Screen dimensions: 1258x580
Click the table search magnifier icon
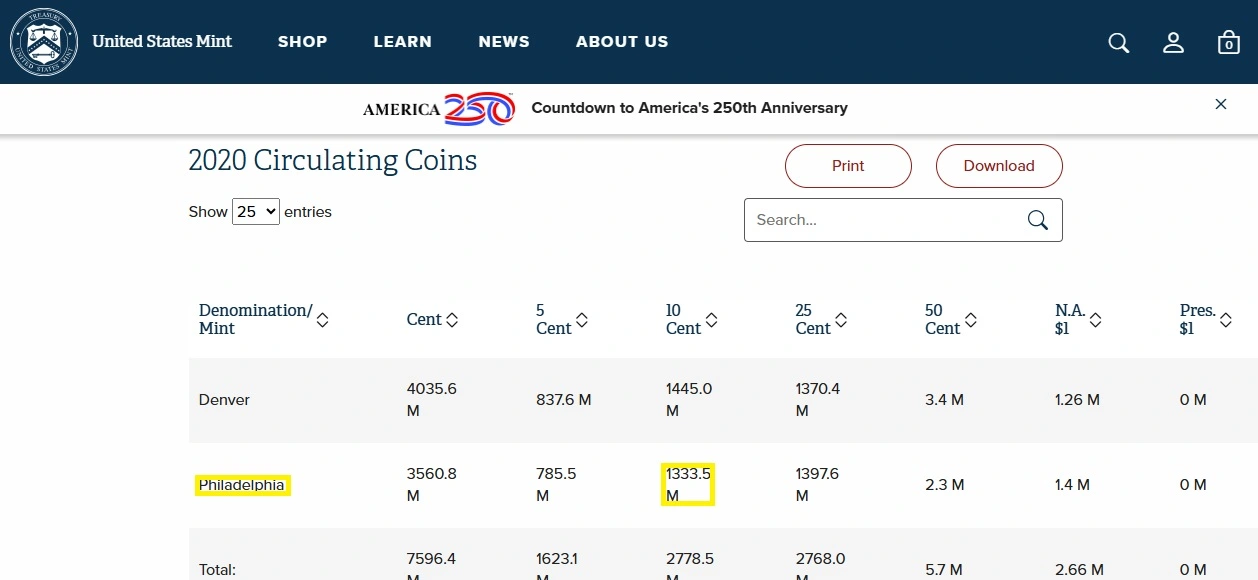pyautogui.click(x=1038, y=220)
